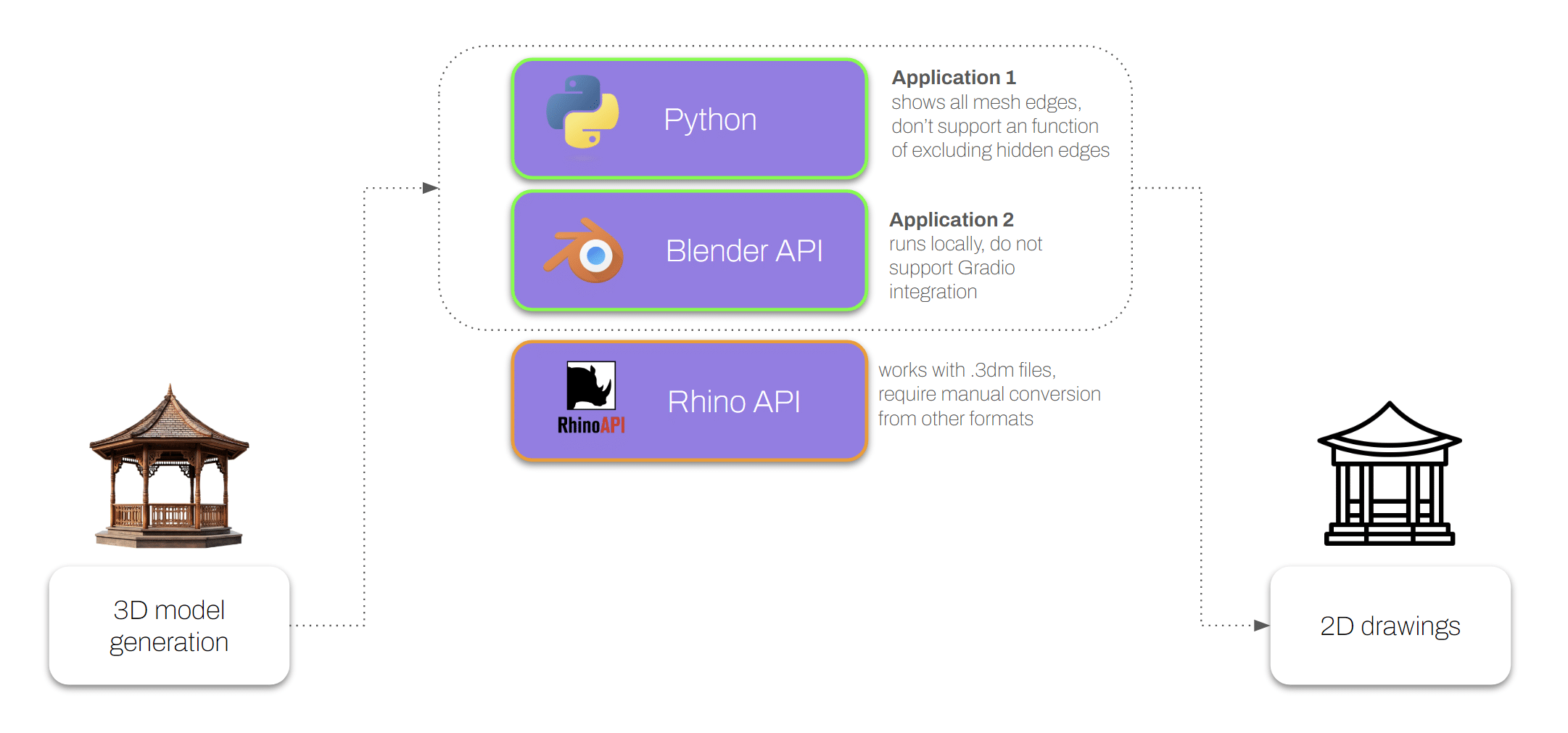Click the Blender API purple box
This screenshot has height=733, width=1568.
(690, 251)
